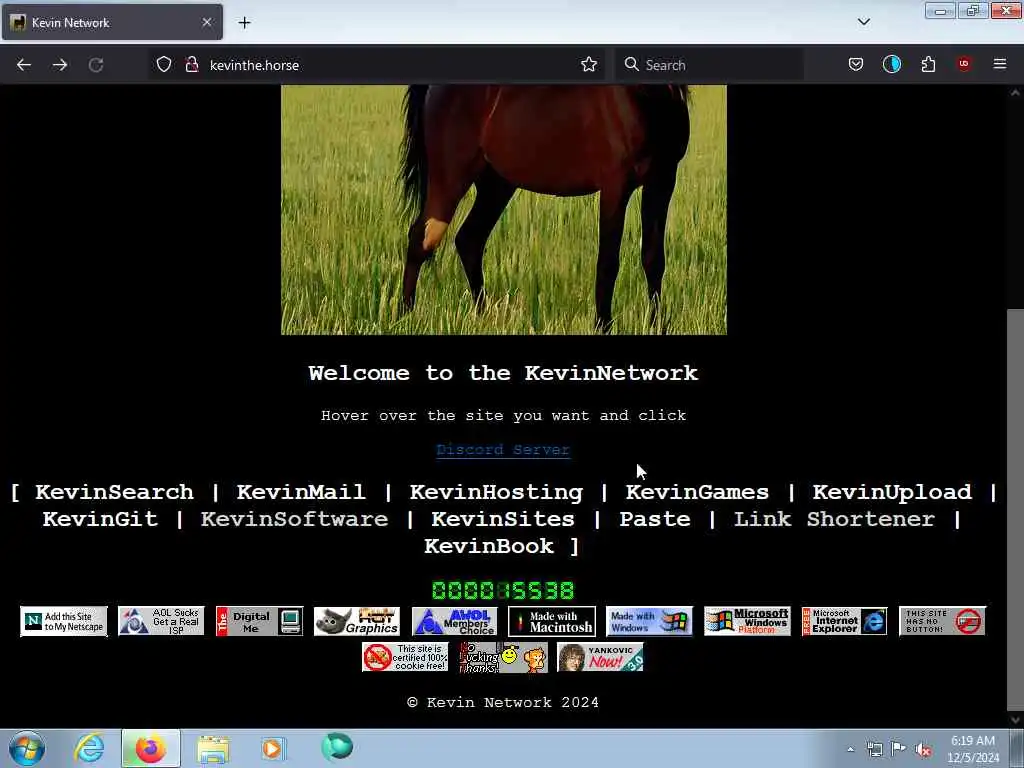Open the taskbar clock showing 6:19 AM
Image resolution: width=1024 pixels, height=768 pixels.
(x=972, y=749)
